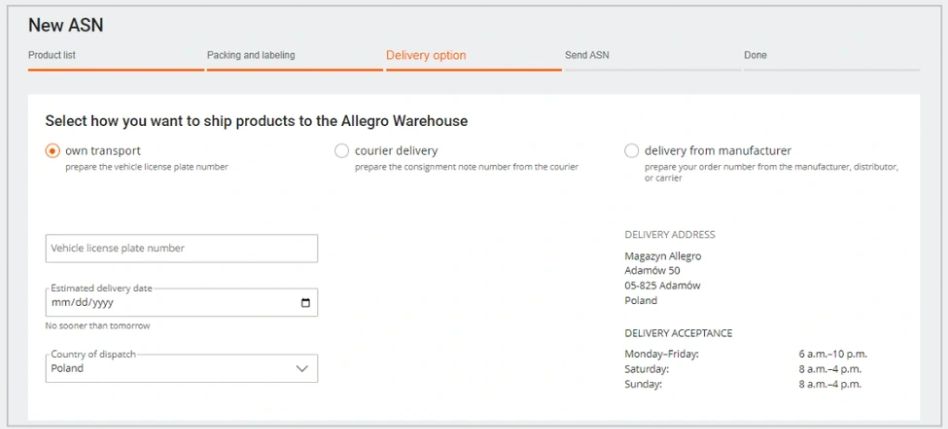Select the Delivery option step
This screenshot has height=429, width=948.
click(426, 55)
